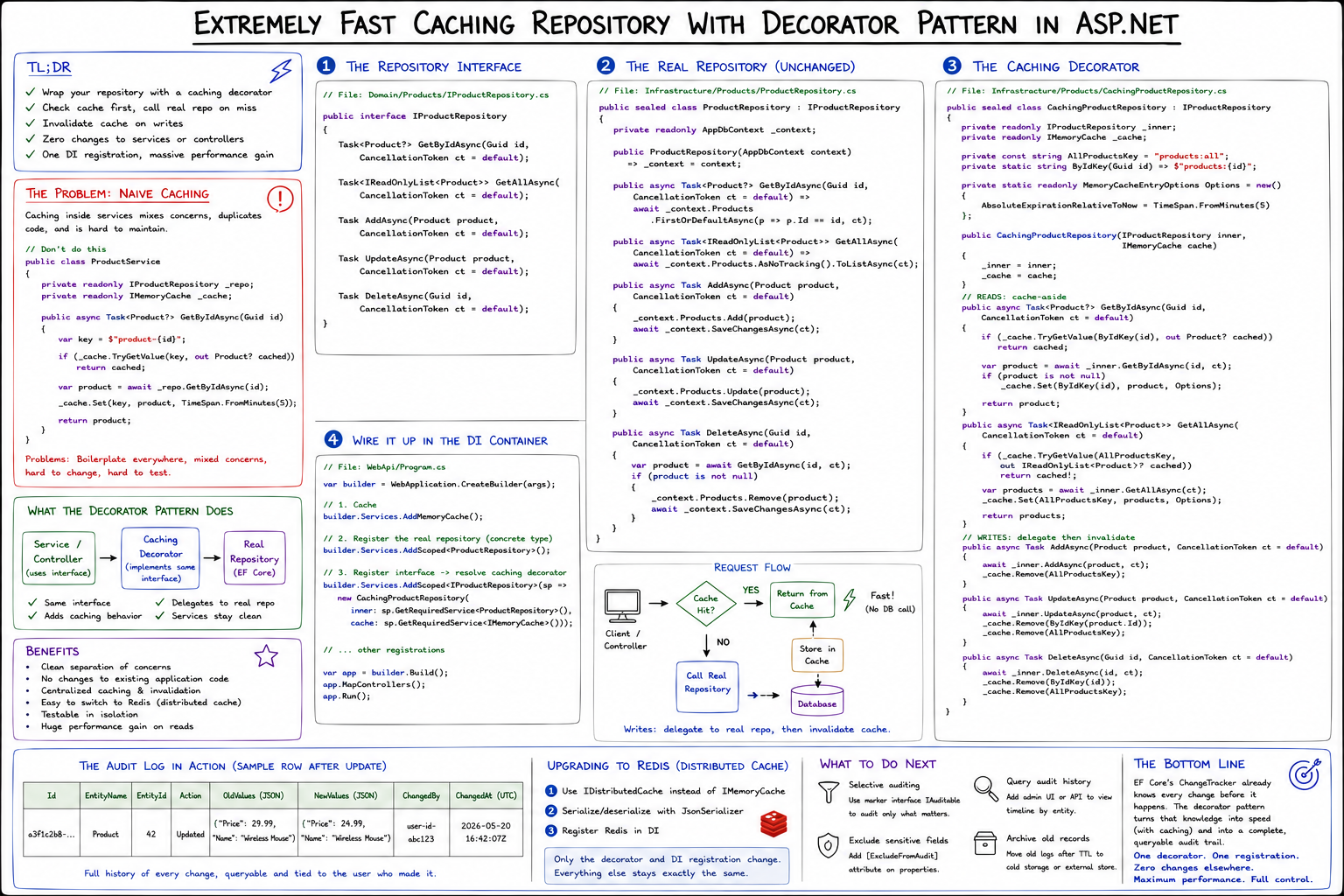Viewport: 1344px width, 896px height.
Task: Click the 'user-id-abc123' ChangedBy cell
Action: pyautogui.click(x=421, y=831)
